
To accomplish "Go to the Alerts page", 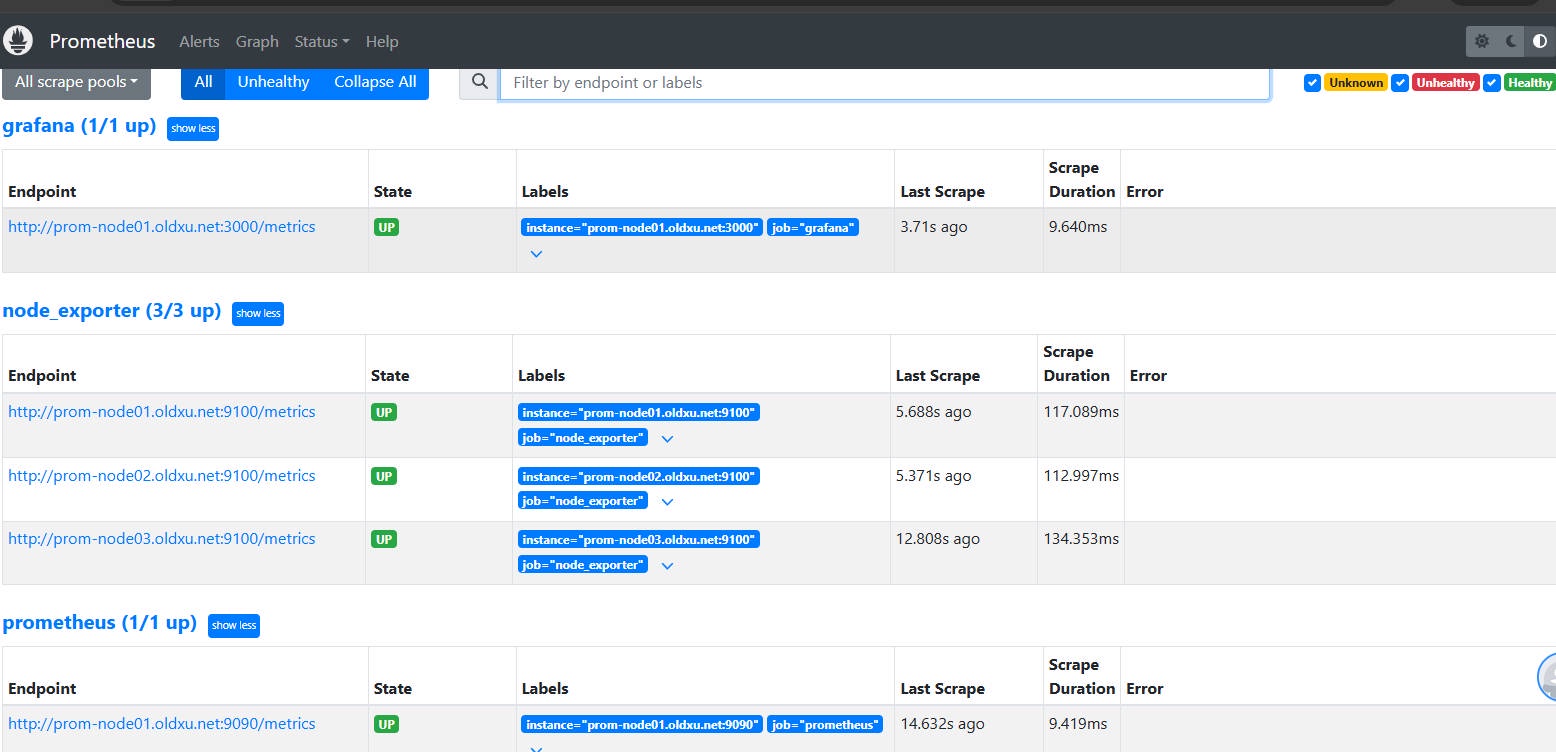I will coord(199,41).
